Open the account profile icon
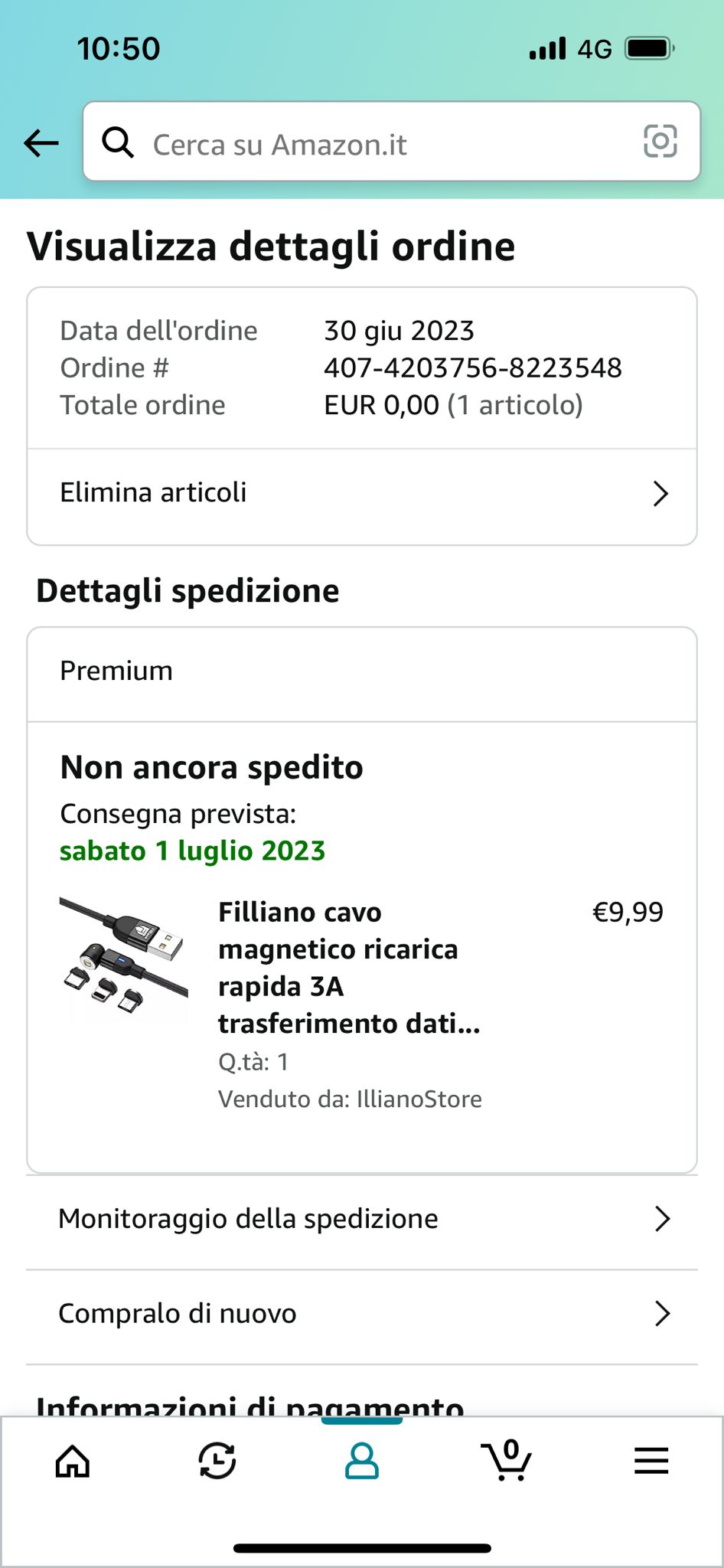The width and height of the screenshot is (724, 1568). 362,1461
